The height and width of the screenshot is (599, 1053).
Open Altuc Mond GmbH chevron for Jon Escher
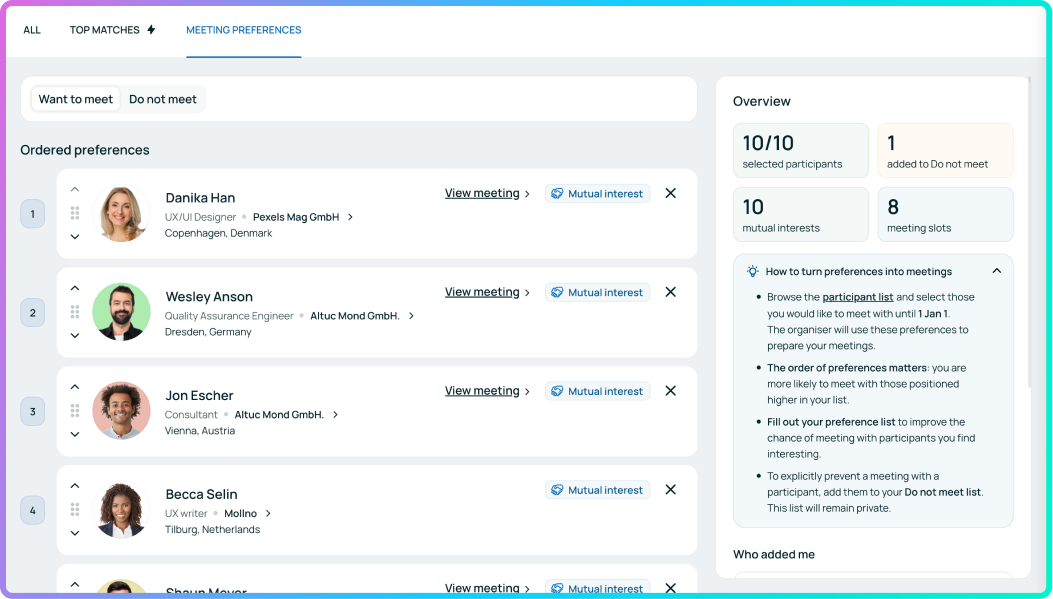335,414
